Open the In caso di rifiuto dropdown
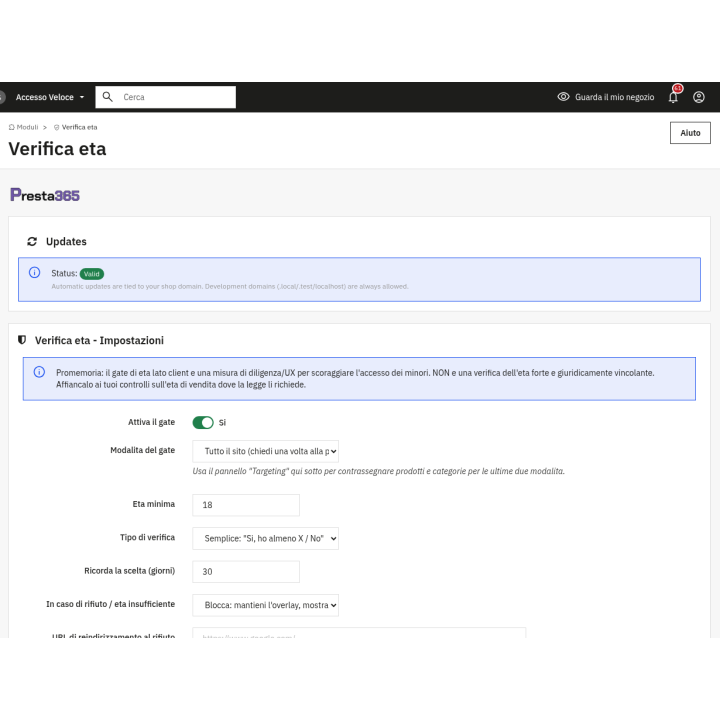720x720 pixels. (x=265, y=605)
